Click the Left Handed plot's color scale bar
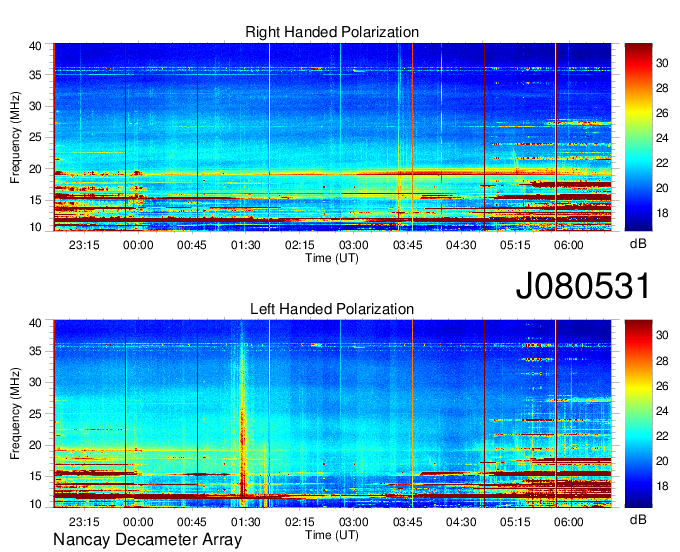The image size is (680, 552). [x=638, y=414]
